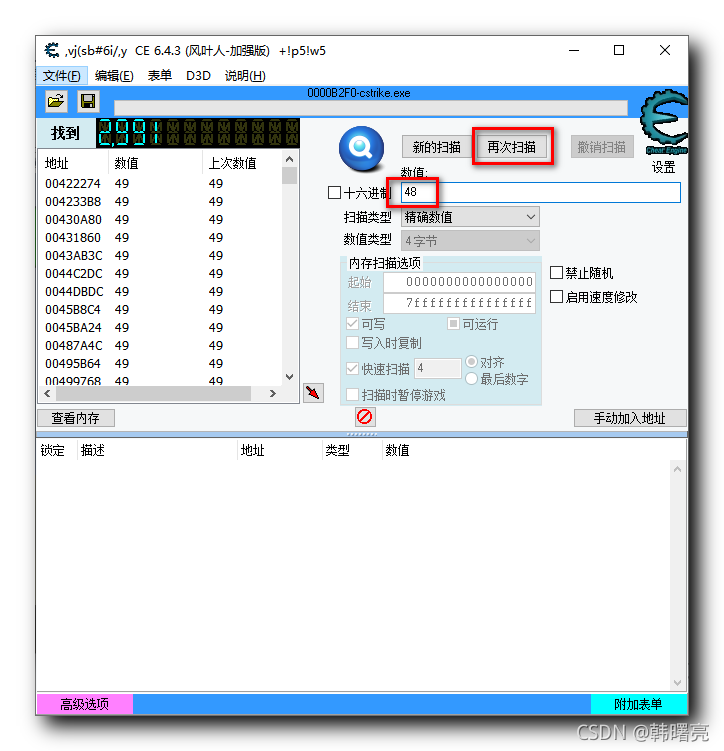
Task: Enable the 启用速度修改 checkbox
Action: (556, 296)
